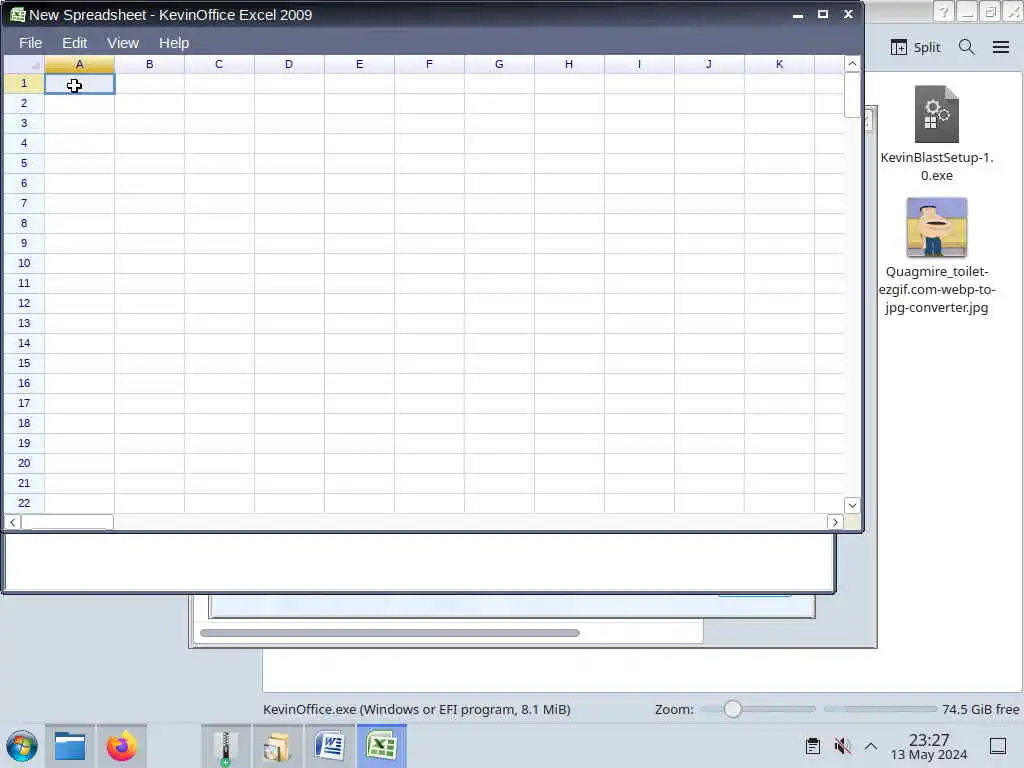
Task: Launch Firefox from the taskbar
Action: pyautogui.click(x=121, y=746)
